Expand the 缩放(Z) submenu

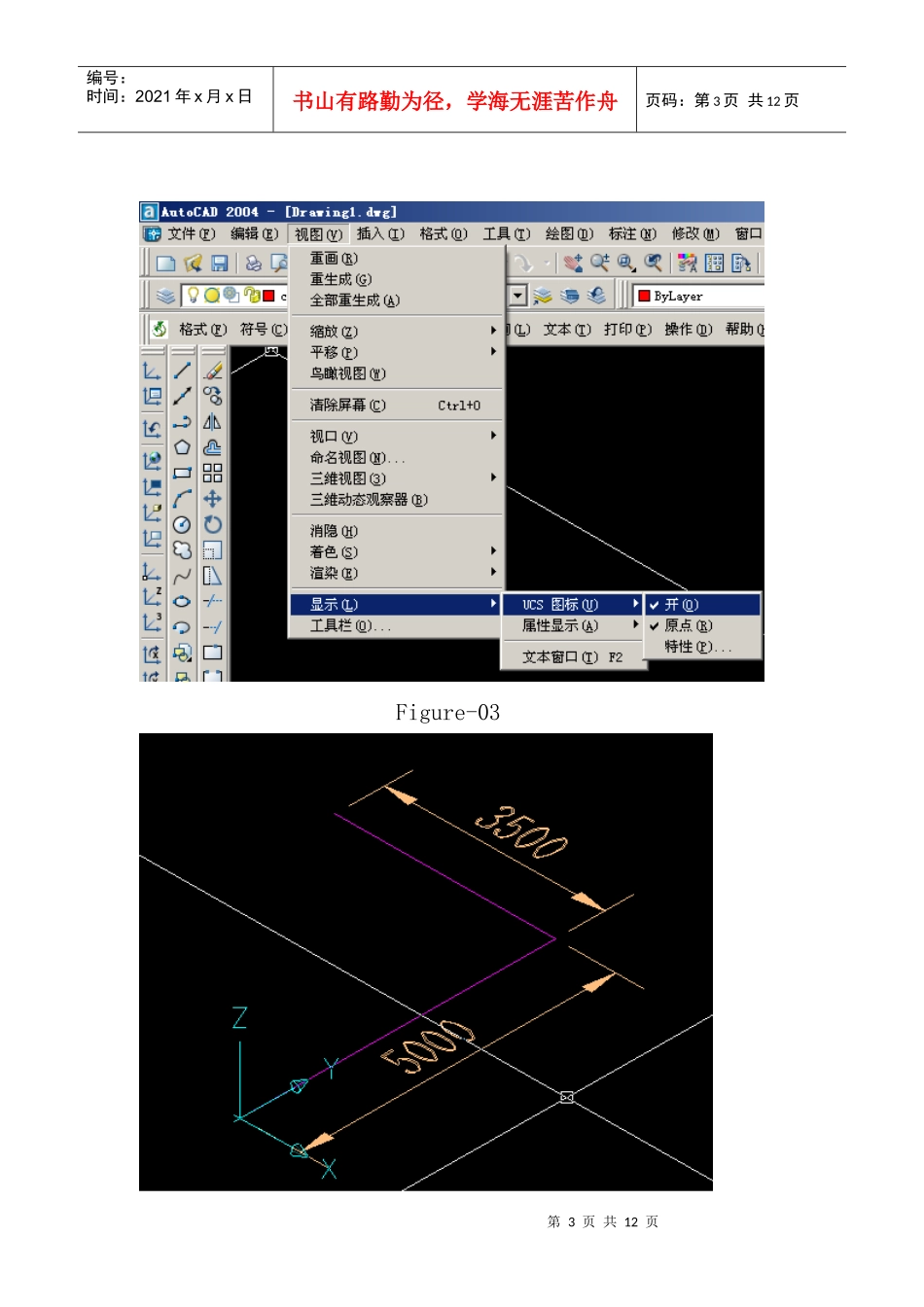pos(396,331)
